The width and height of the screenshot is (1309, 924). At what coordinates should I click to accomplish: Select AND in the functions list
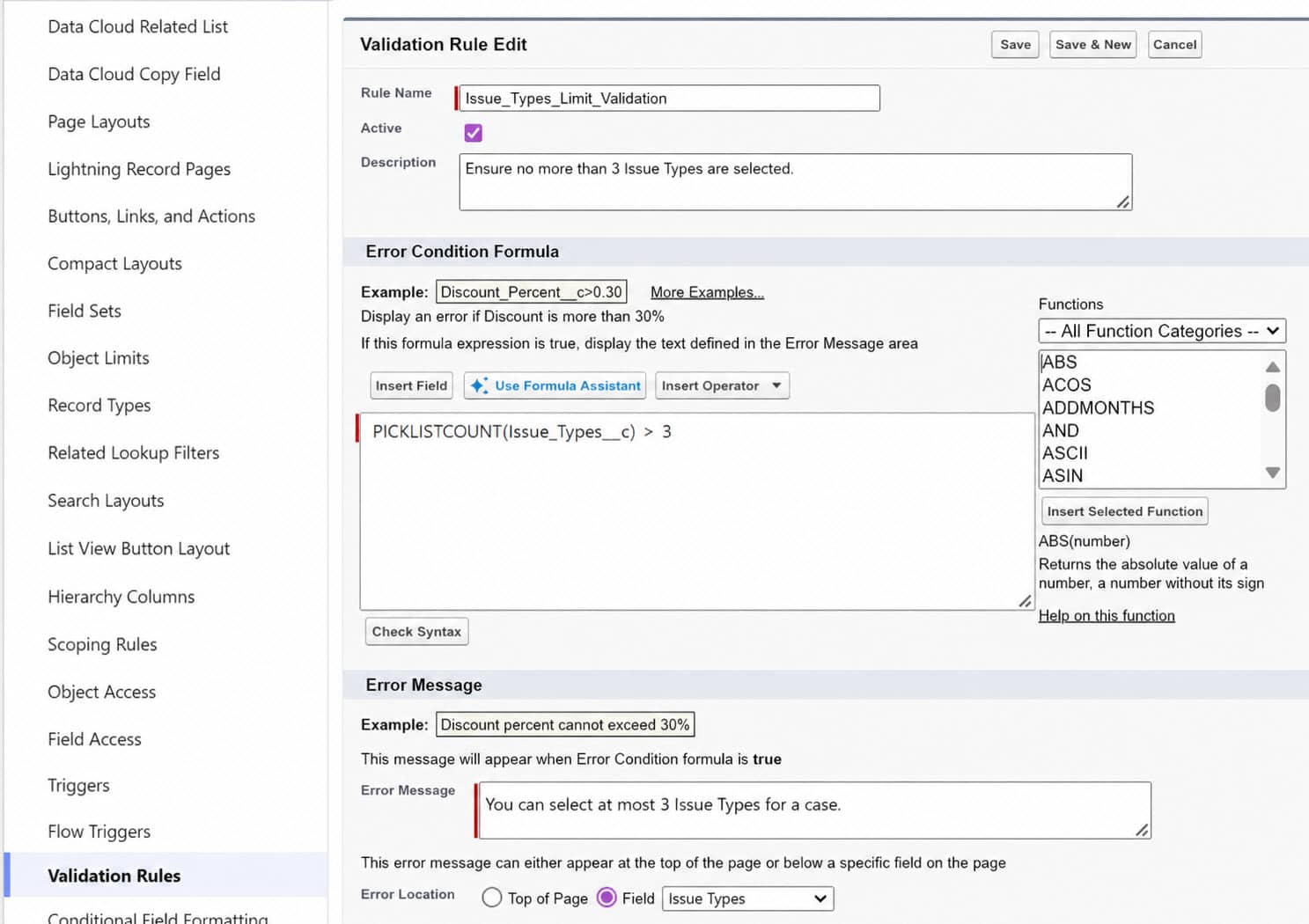click(x=1060, y=430)
